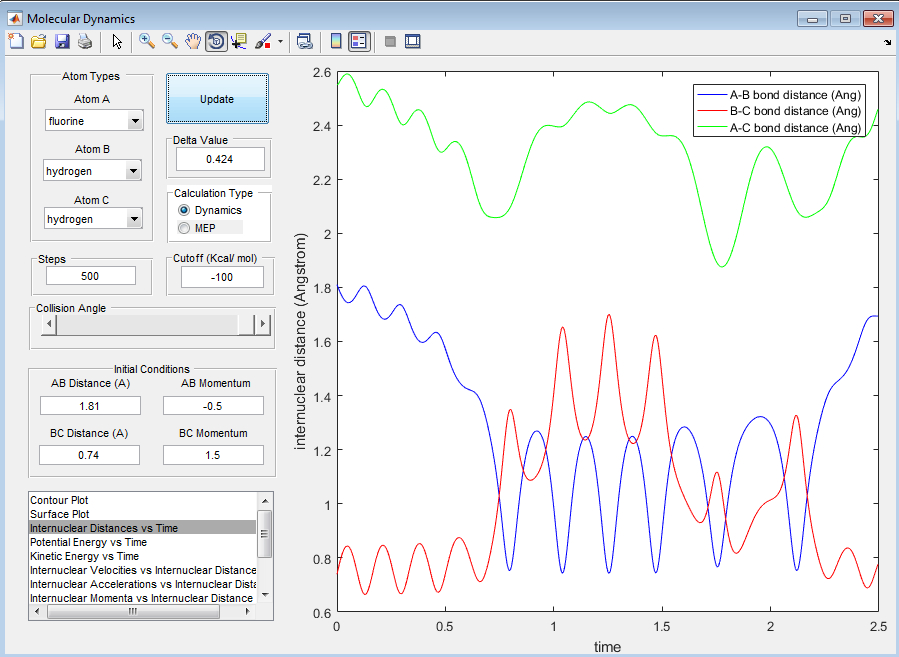Image resolution: width=899 pixels, height=657 pixels.
Task: Open the Atom C dropdown
Action: pyautogui.click(x=93, y=219)
